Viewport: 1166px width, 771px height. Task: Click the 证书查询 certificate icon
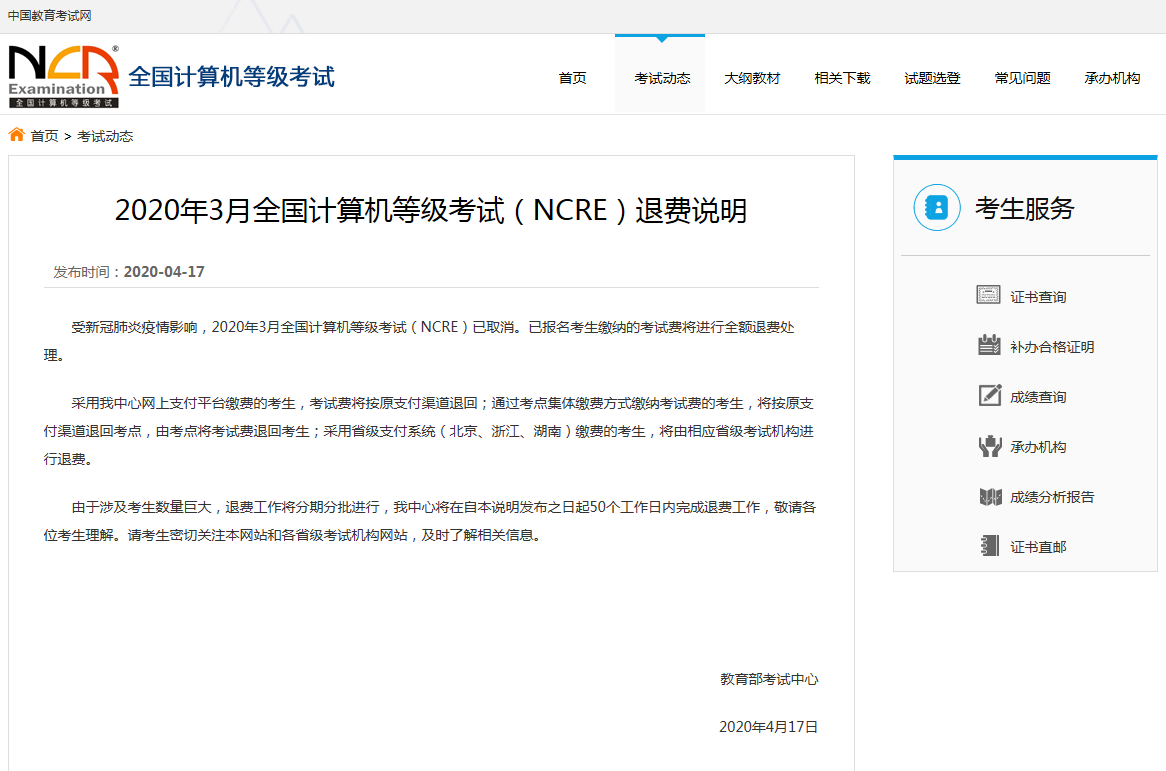(x=988, y=295)
